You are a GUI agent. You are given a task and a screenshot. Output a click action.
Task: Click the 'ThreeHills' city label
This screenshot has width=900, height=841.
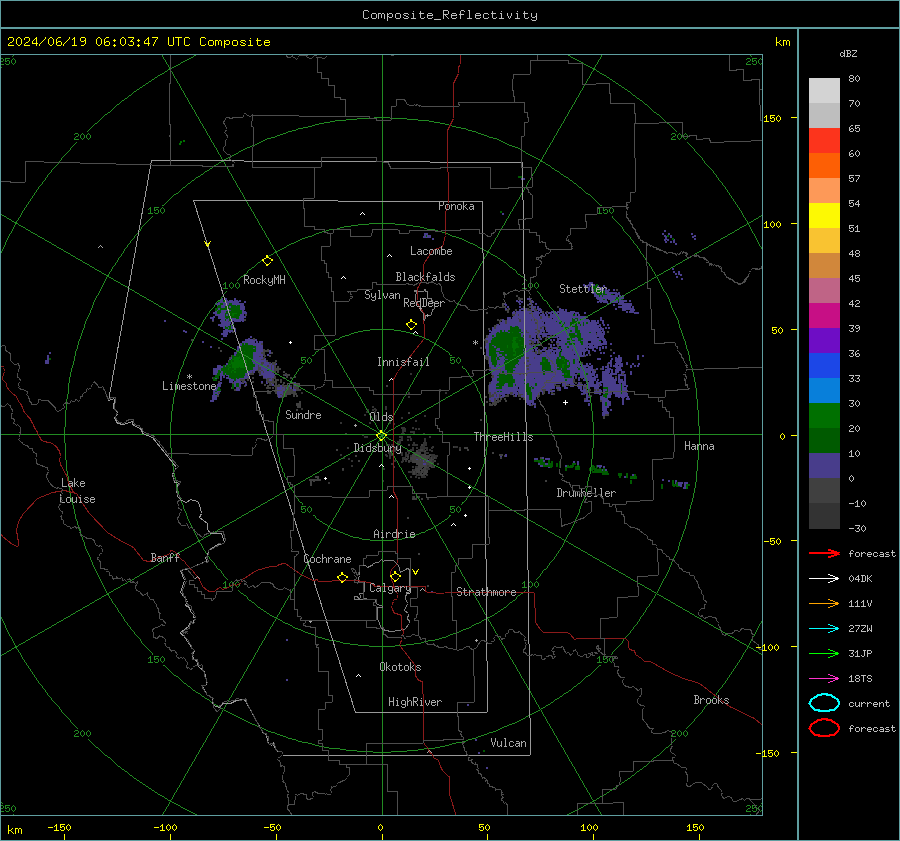pyautogui.click(x=503, y=437)
